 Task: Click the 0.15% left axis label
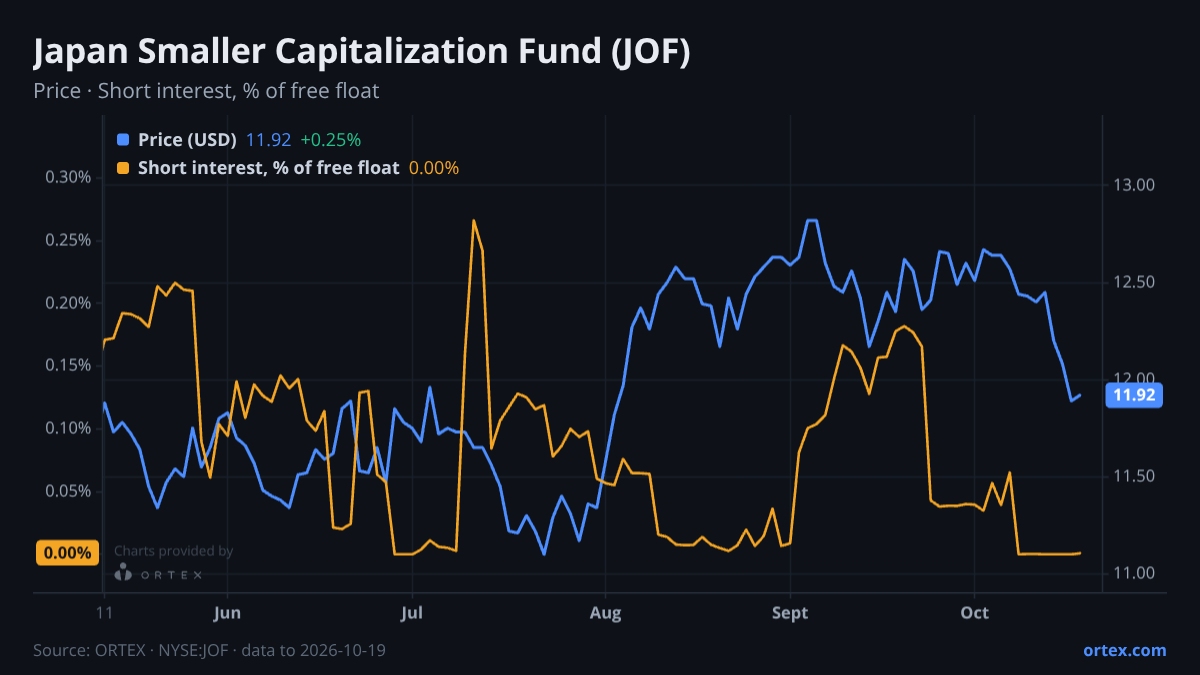tap(68, 365)
